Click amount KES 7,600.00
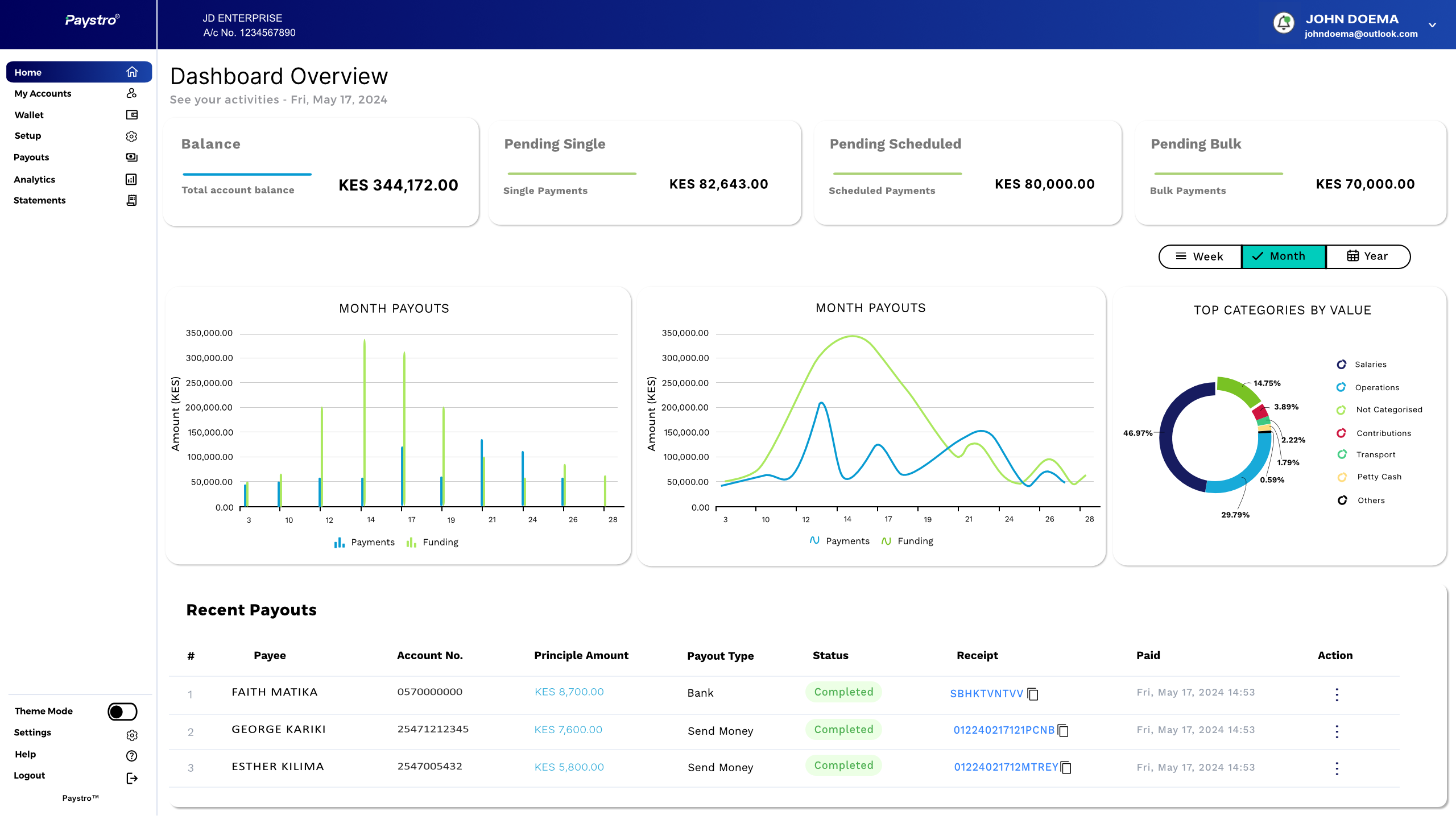The height and width of the screenshot is (819, 1456). (x=568, y=730)
